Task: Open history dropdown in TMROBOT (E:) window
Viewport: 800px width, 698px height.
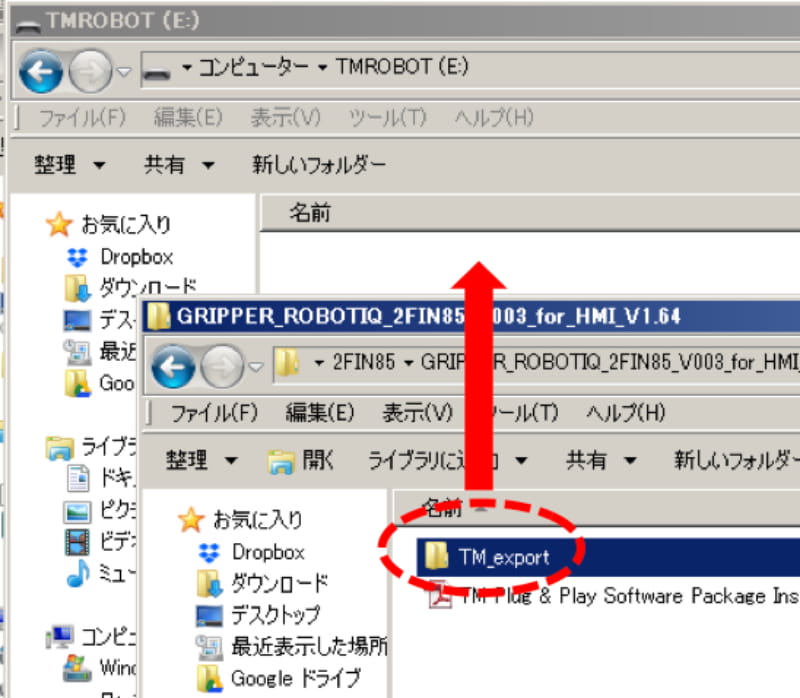Action: 124,72
